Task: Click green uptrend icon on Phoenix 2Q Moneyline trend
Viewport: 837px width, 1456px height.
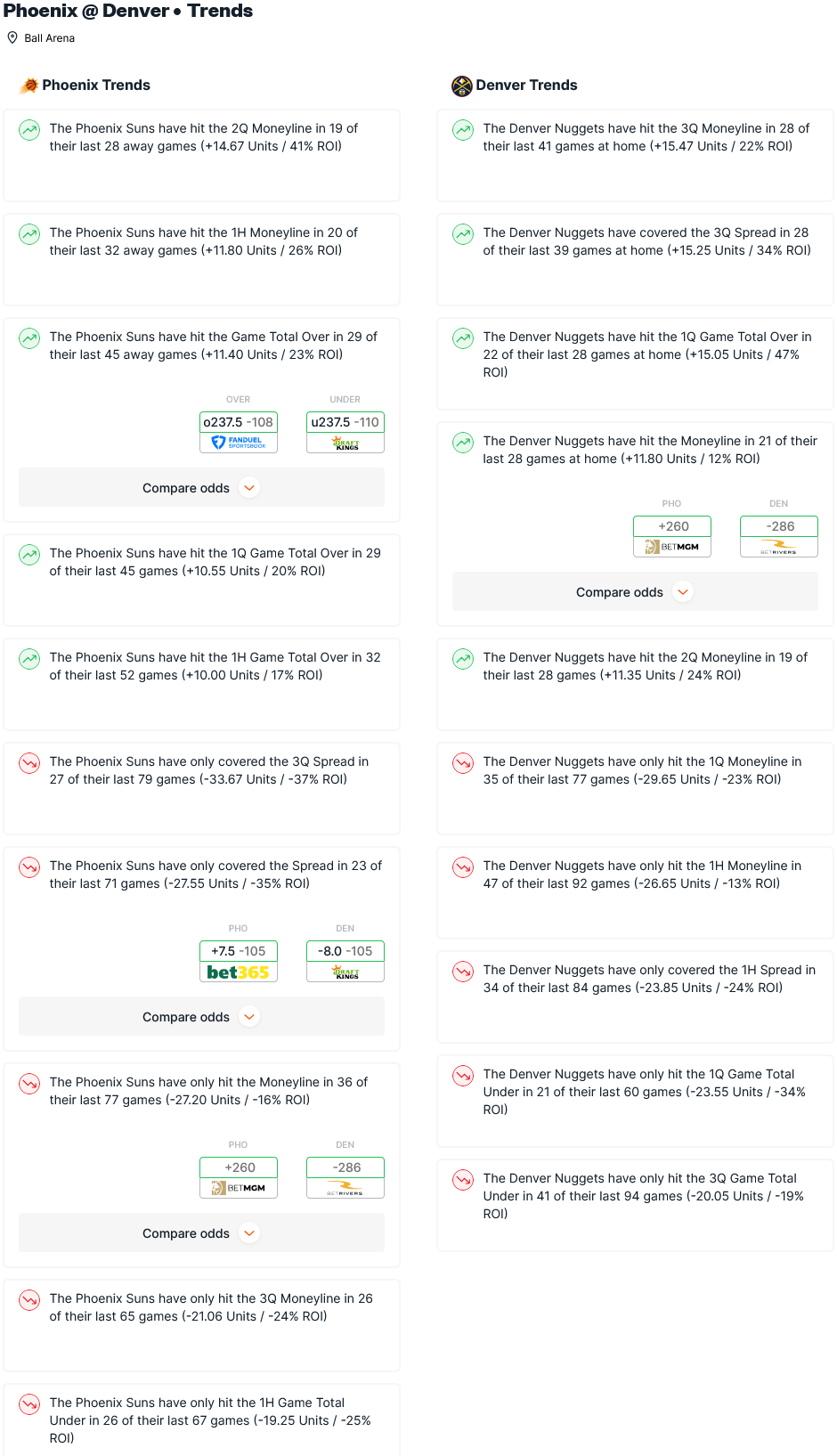Action: 29,130
